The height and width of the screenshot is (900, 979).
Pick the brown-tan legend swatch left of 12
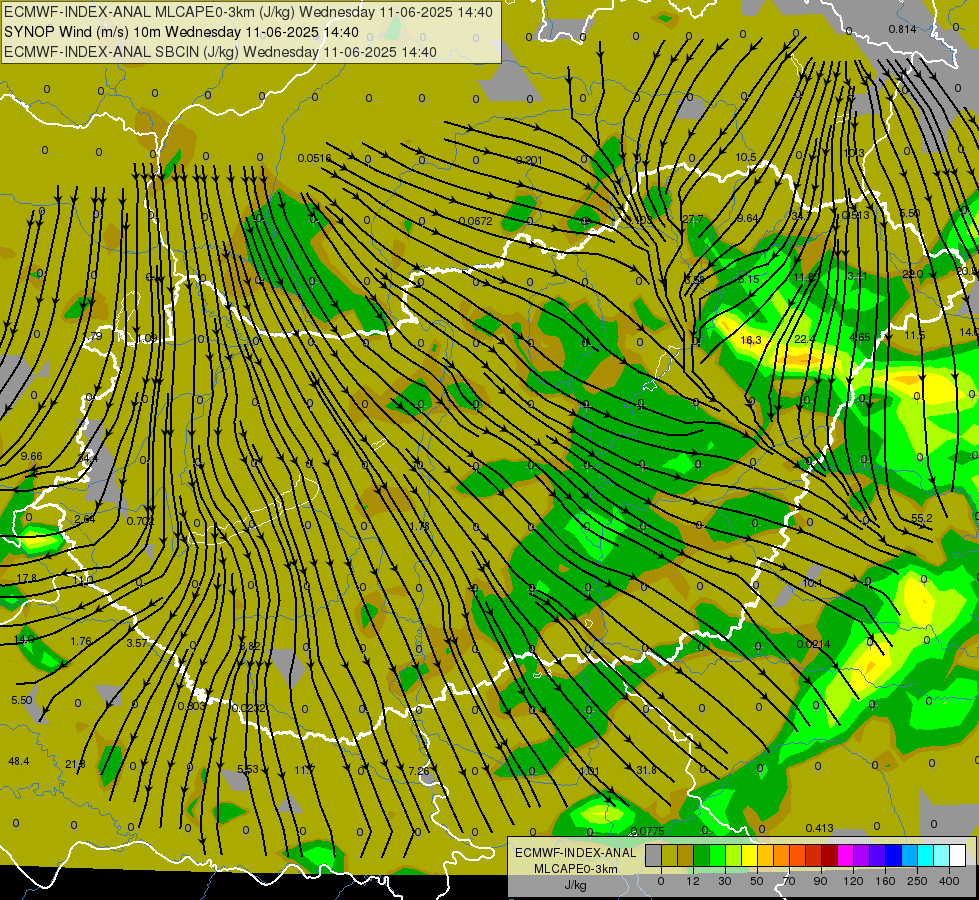click(x=686, y=855)
